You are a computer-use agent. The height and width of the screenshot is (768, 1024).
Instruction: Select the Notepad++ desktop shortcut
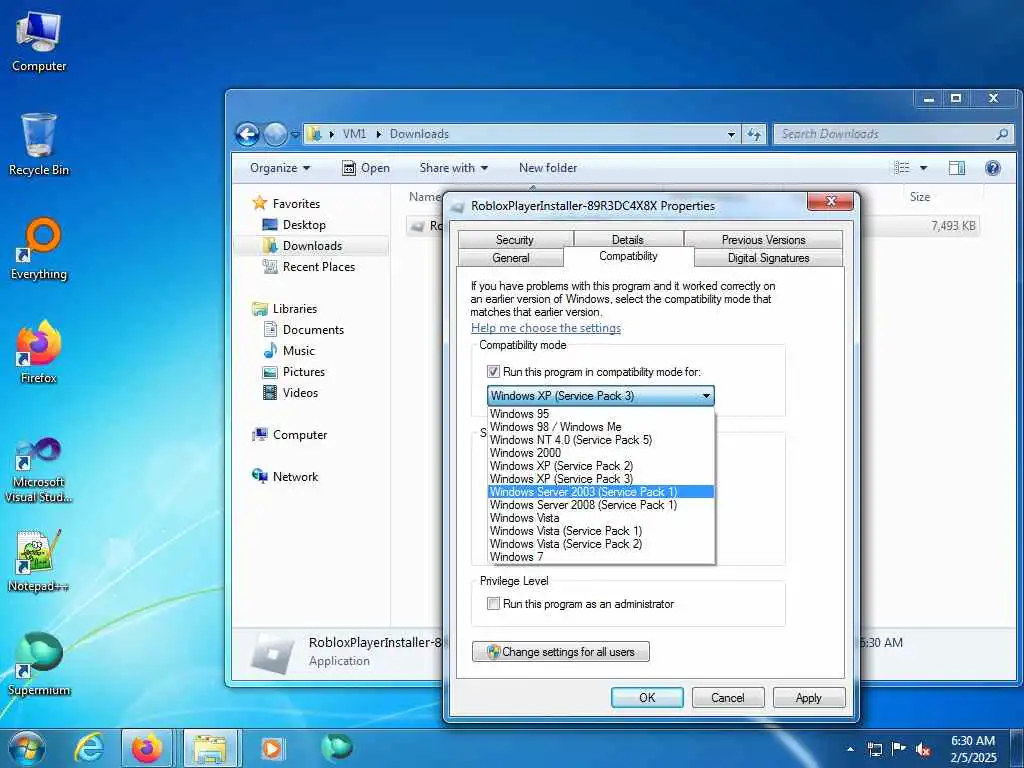pos(39,560)
